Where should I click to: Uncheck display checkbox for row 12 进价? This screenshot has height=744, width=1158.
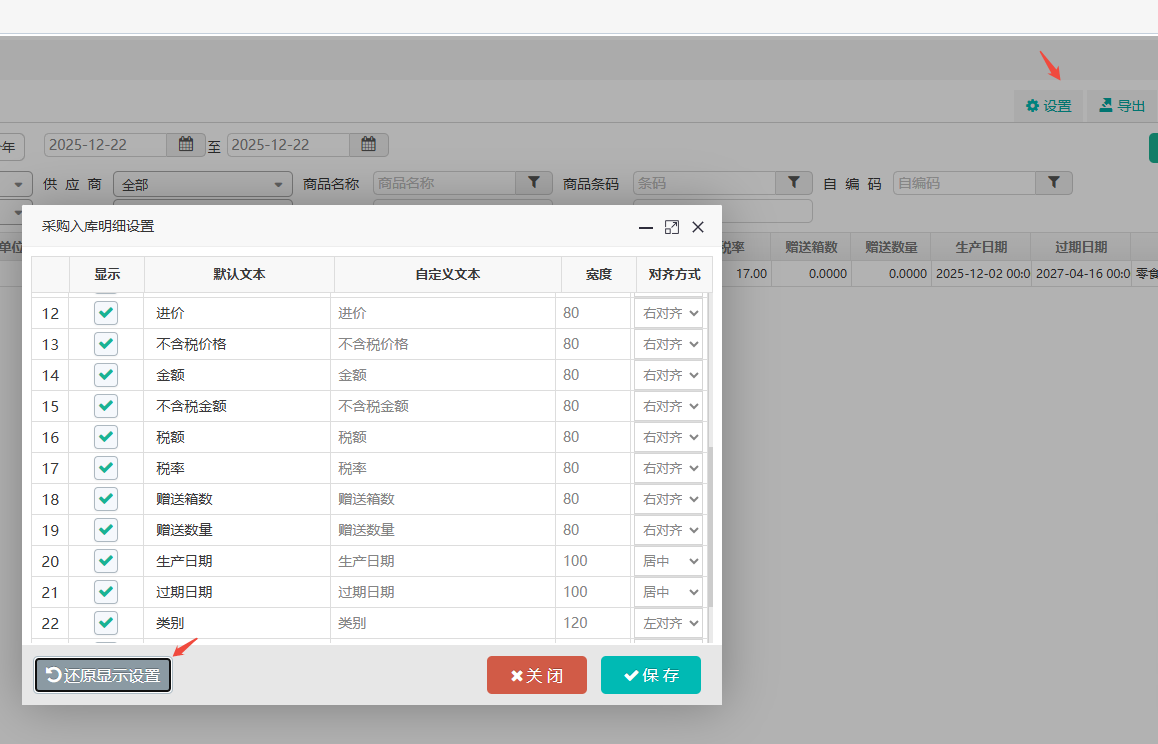[x=106, y=313]
